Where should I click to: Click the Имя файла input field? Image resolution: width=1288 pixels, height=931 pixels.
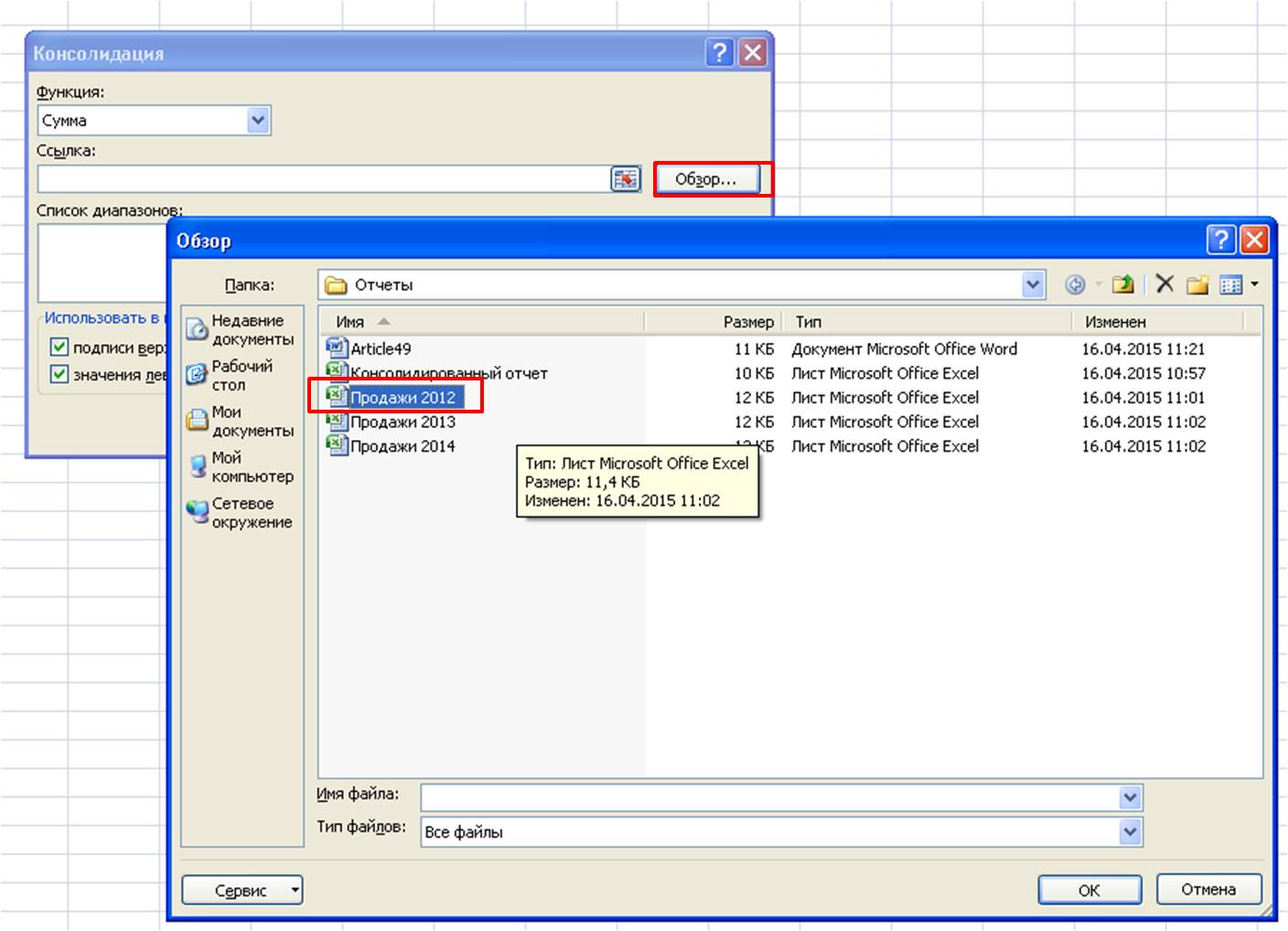point(768,797)
